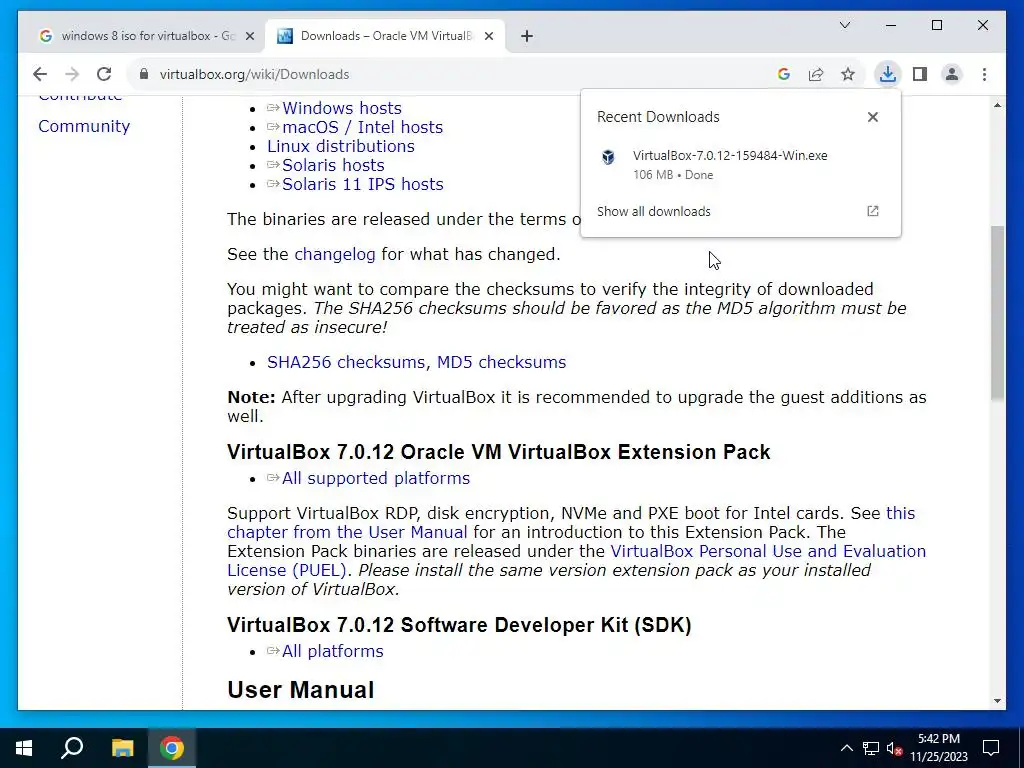Share this page via the share icon
The width and height of the screenshot is (1024, 768).
tap(816, 74)
